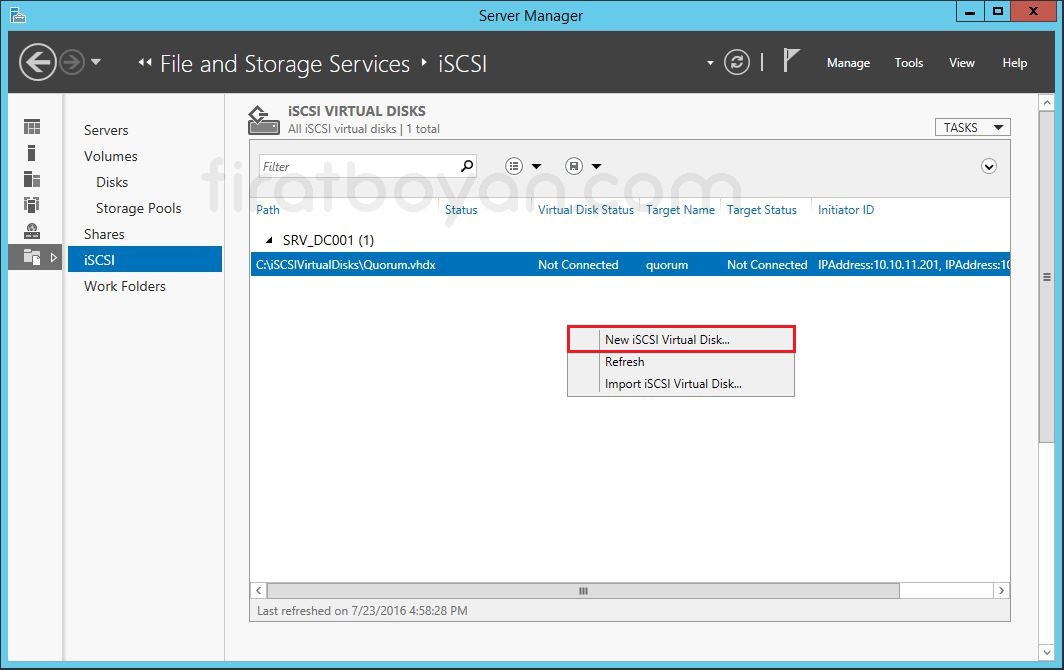Image resolution: width=1064 pixels, height=670 pixels.
Task: Open the fourth sidebar role icon above File and Storage
Action: point(32,204)
